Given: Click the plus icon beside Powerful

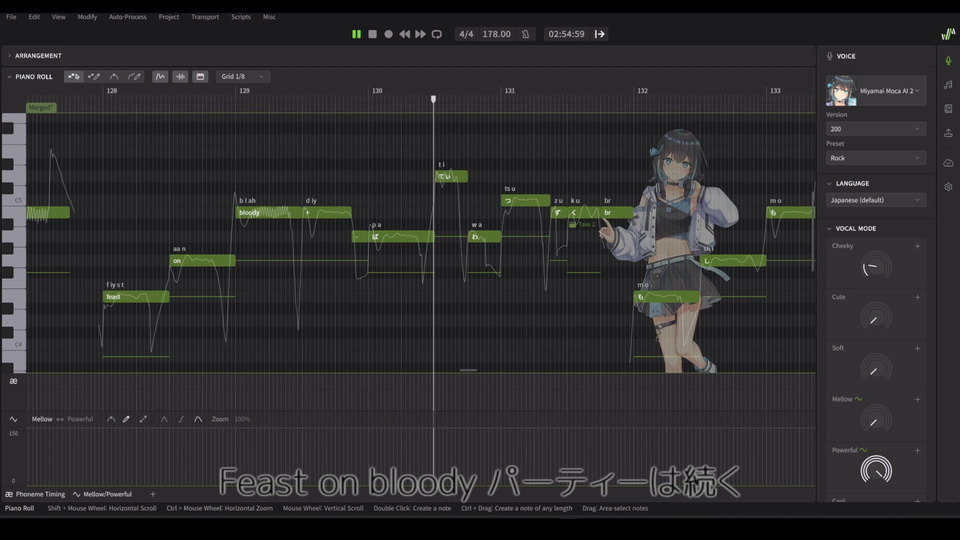Looking at the screenshot, I should (917, 451).
